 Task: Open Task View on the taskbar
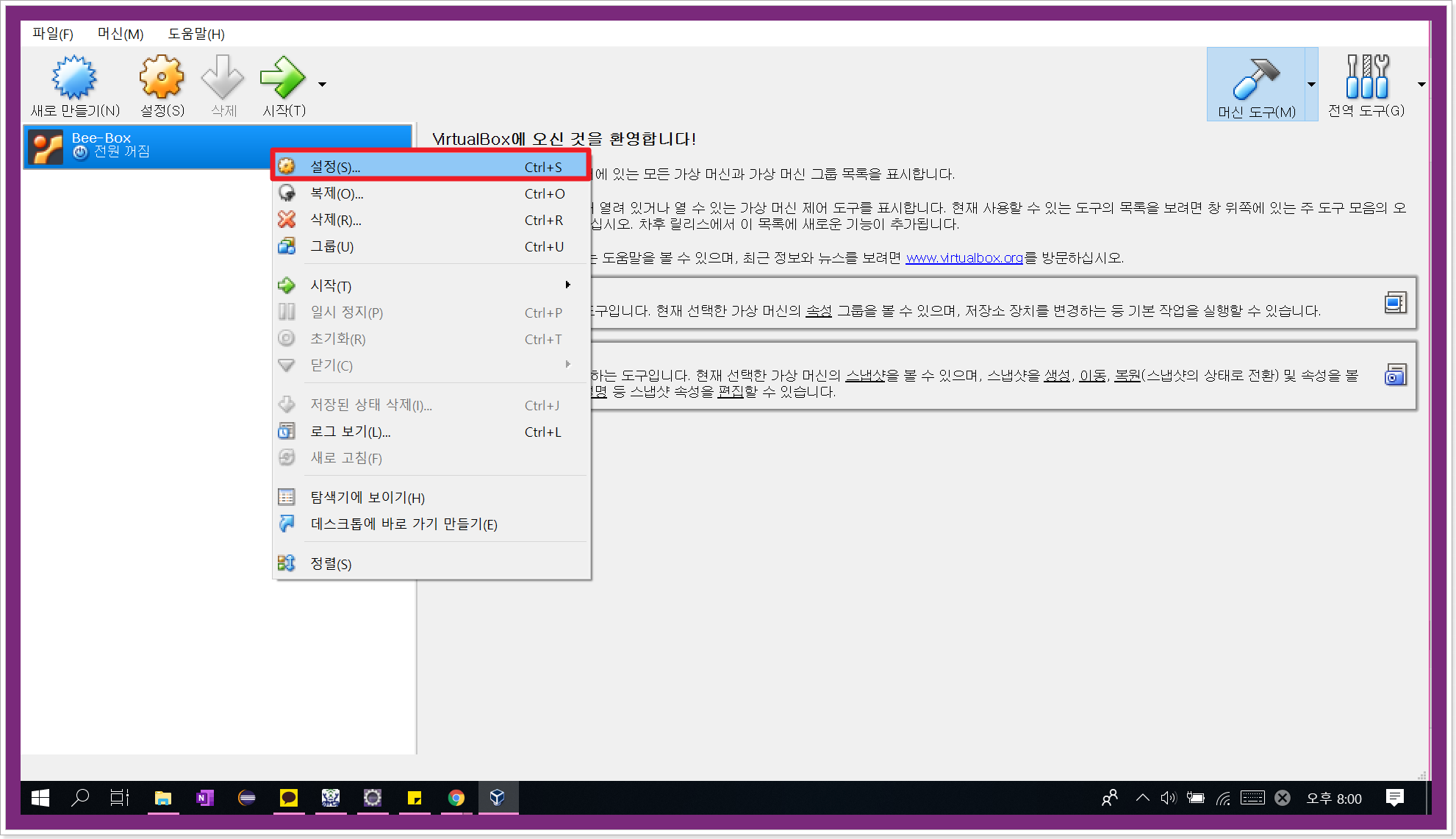[119, 798]
